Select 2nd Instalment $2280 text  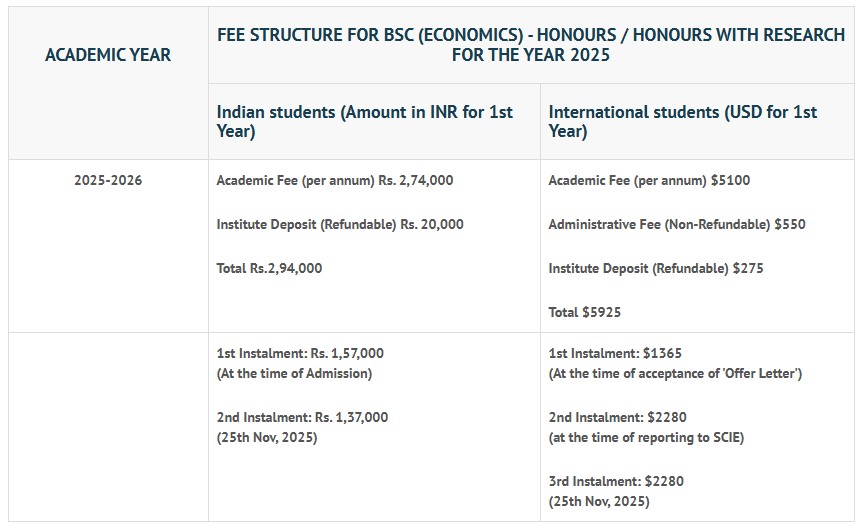tap(617, 417)
